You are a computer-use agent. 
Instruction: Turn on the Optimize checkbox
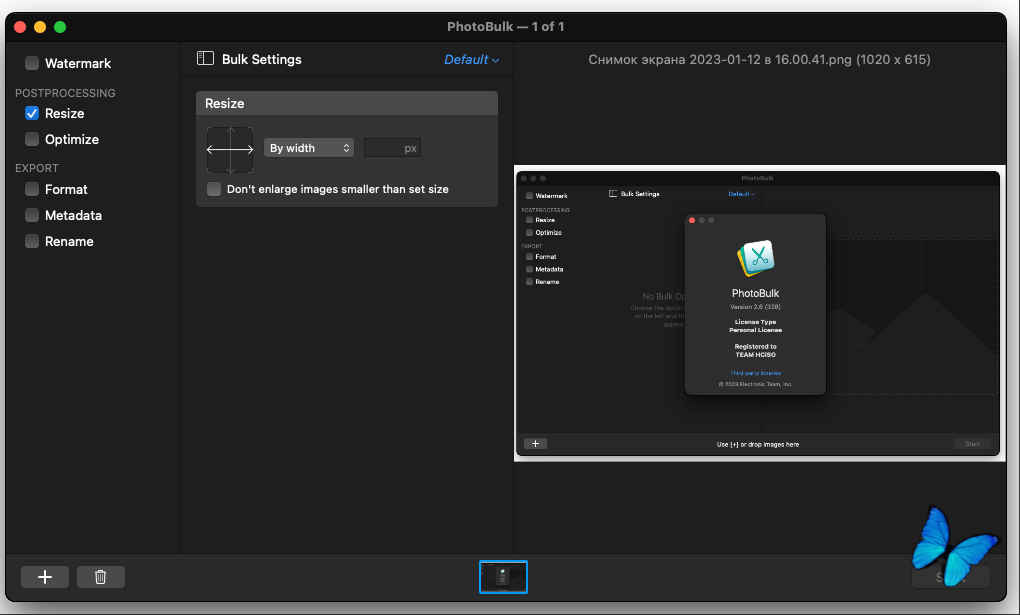[32, 139]
